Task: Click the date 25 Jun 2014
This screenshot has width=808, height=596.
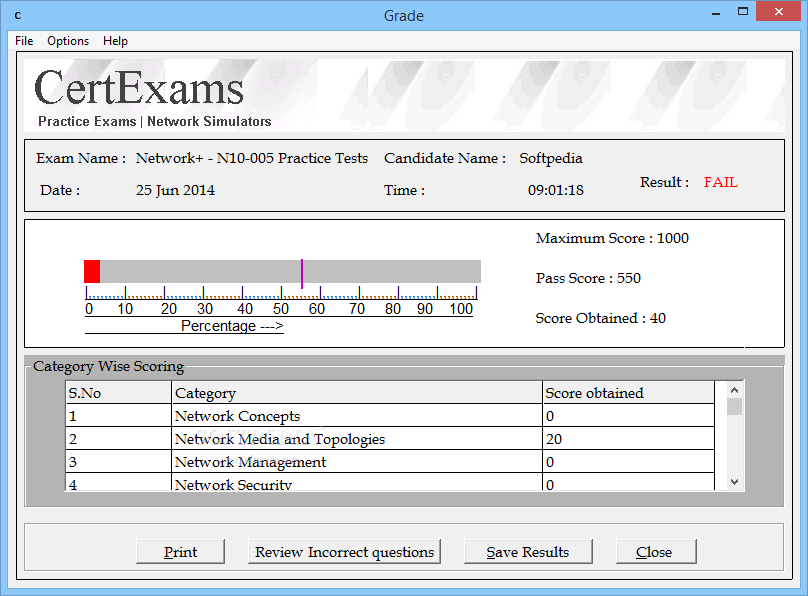Action: [x=175, y=190]
